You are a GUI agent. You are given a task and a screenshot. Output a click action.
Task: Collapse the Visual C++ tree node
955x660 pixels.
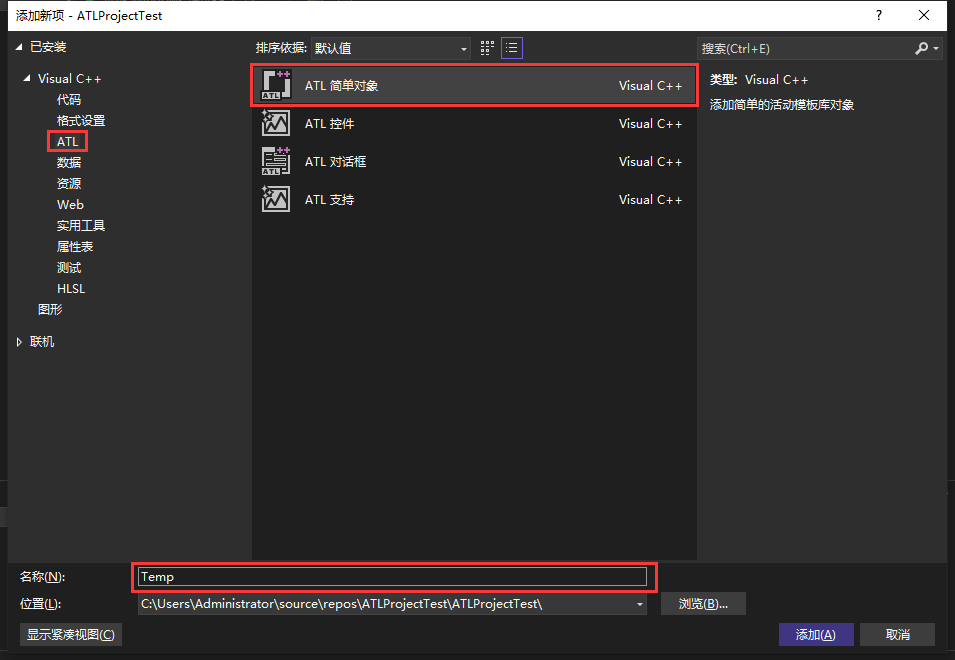coord(27,79)
